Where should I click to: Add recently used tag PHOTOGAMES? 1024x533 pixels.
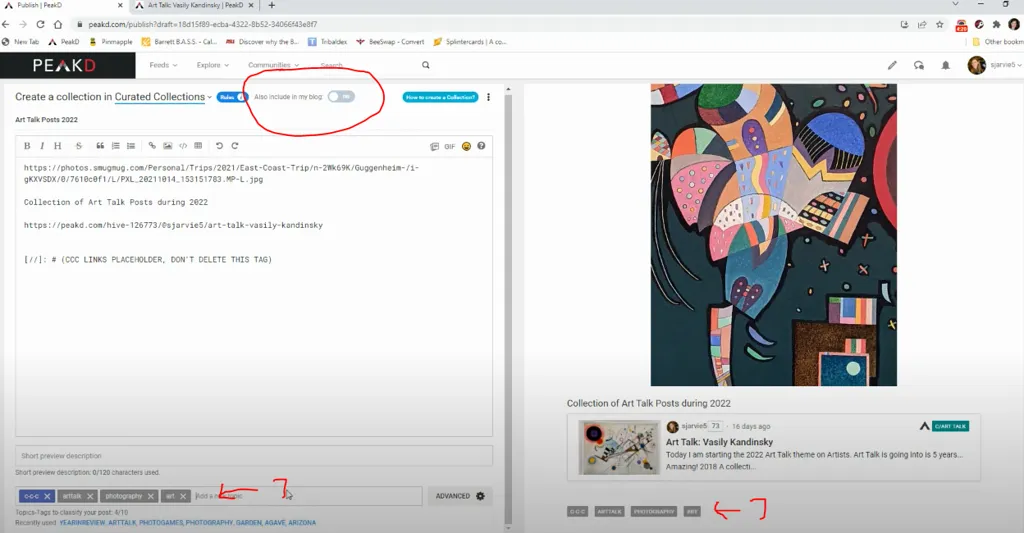(x=161, y=523)
